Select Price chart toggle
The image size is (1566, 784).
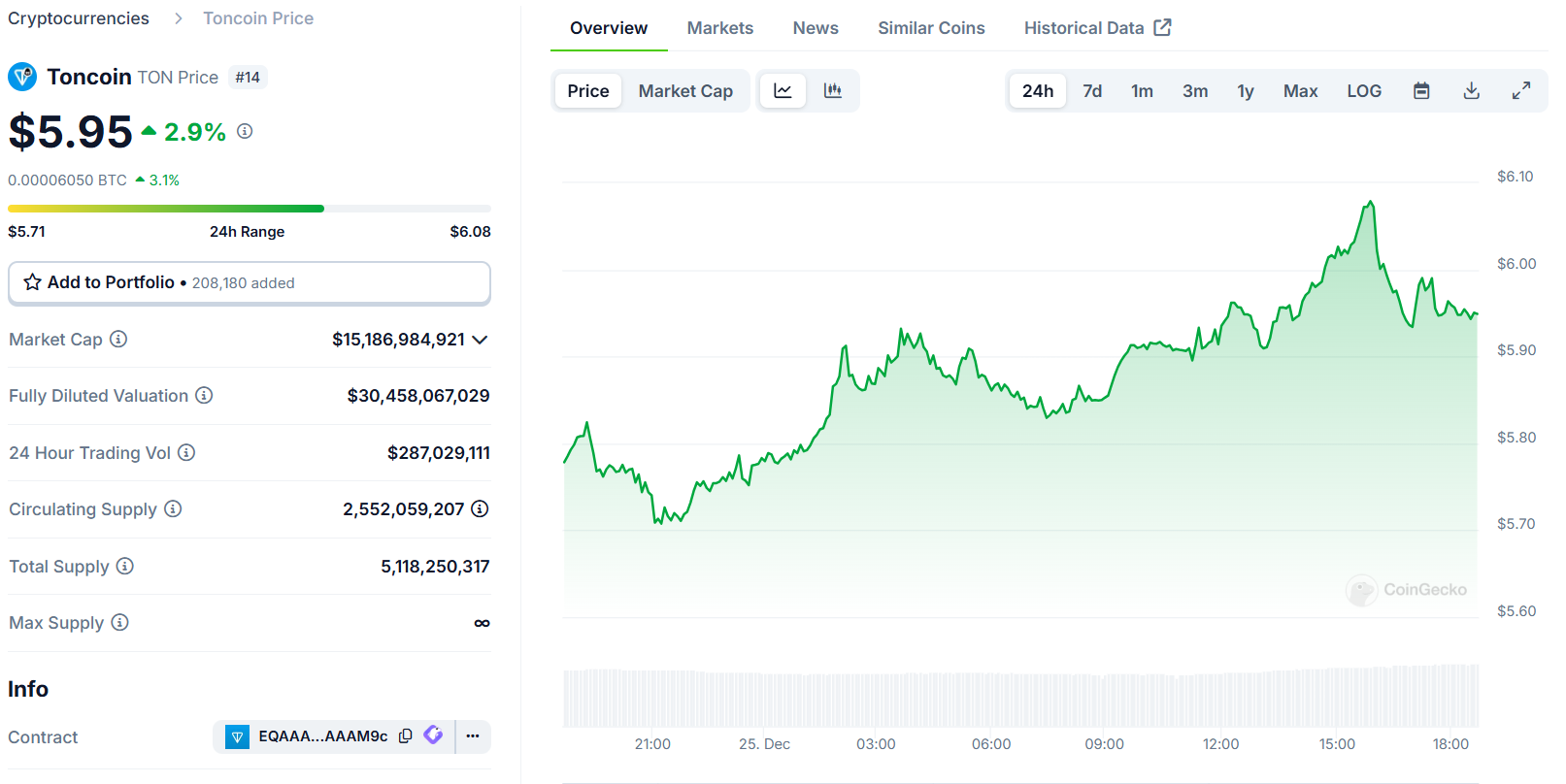(588, 90)
